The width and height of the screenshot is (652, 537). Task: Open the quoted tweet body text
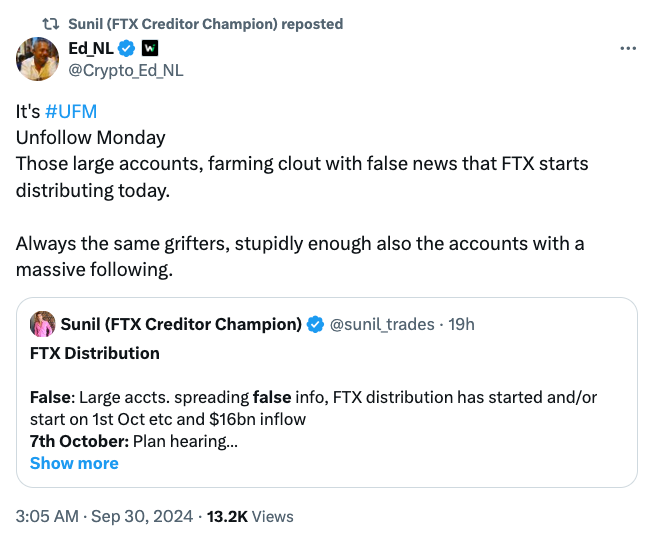click(313, 408)
